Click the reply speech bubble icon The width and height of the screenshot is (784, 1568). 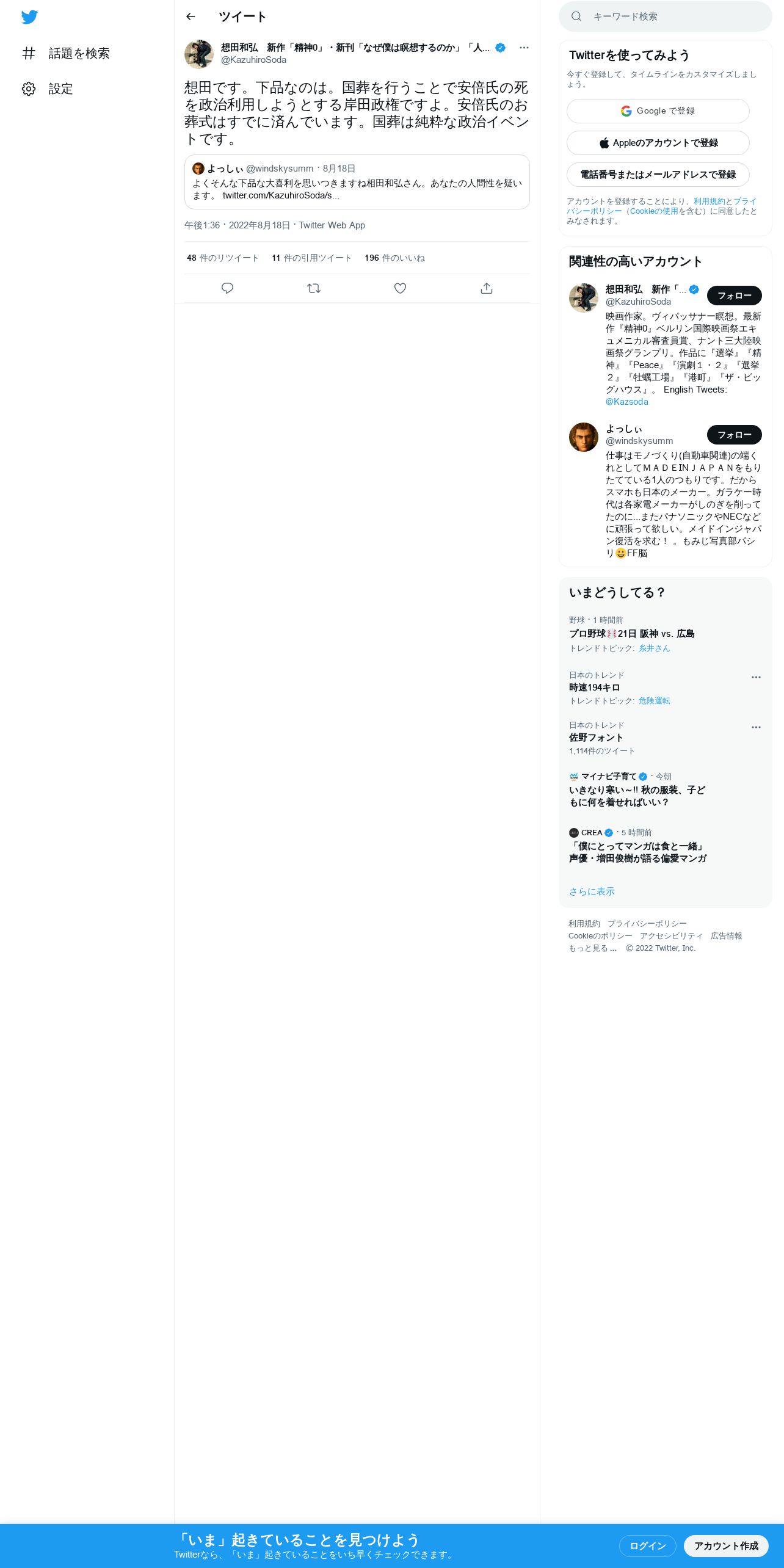pyautogui.click(x=227, y=288)
